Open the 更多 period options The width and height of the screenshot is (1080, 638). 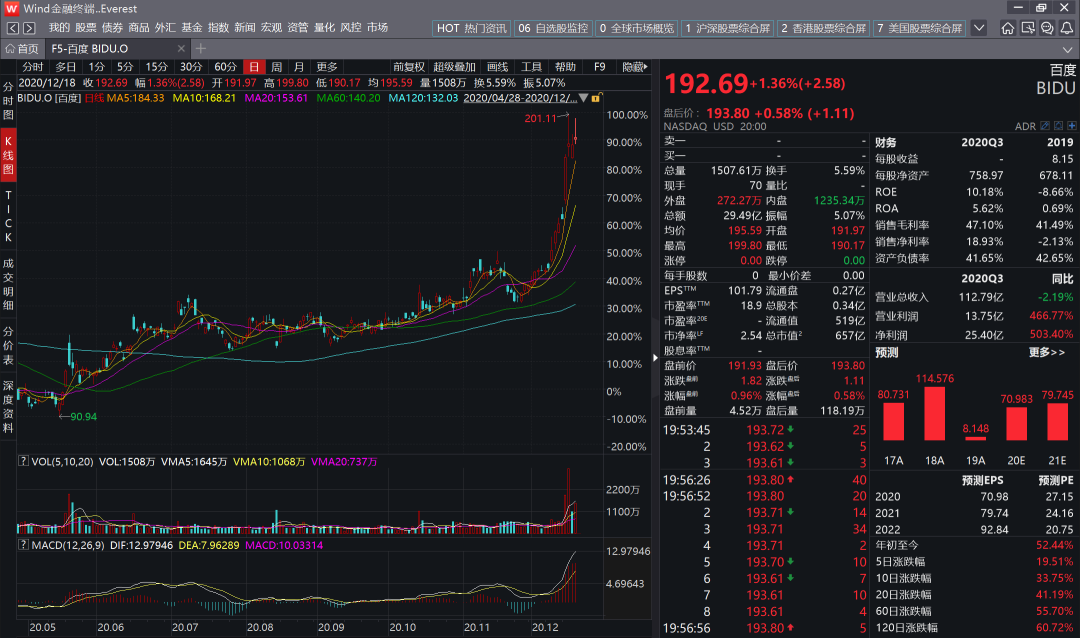(326, 67)
